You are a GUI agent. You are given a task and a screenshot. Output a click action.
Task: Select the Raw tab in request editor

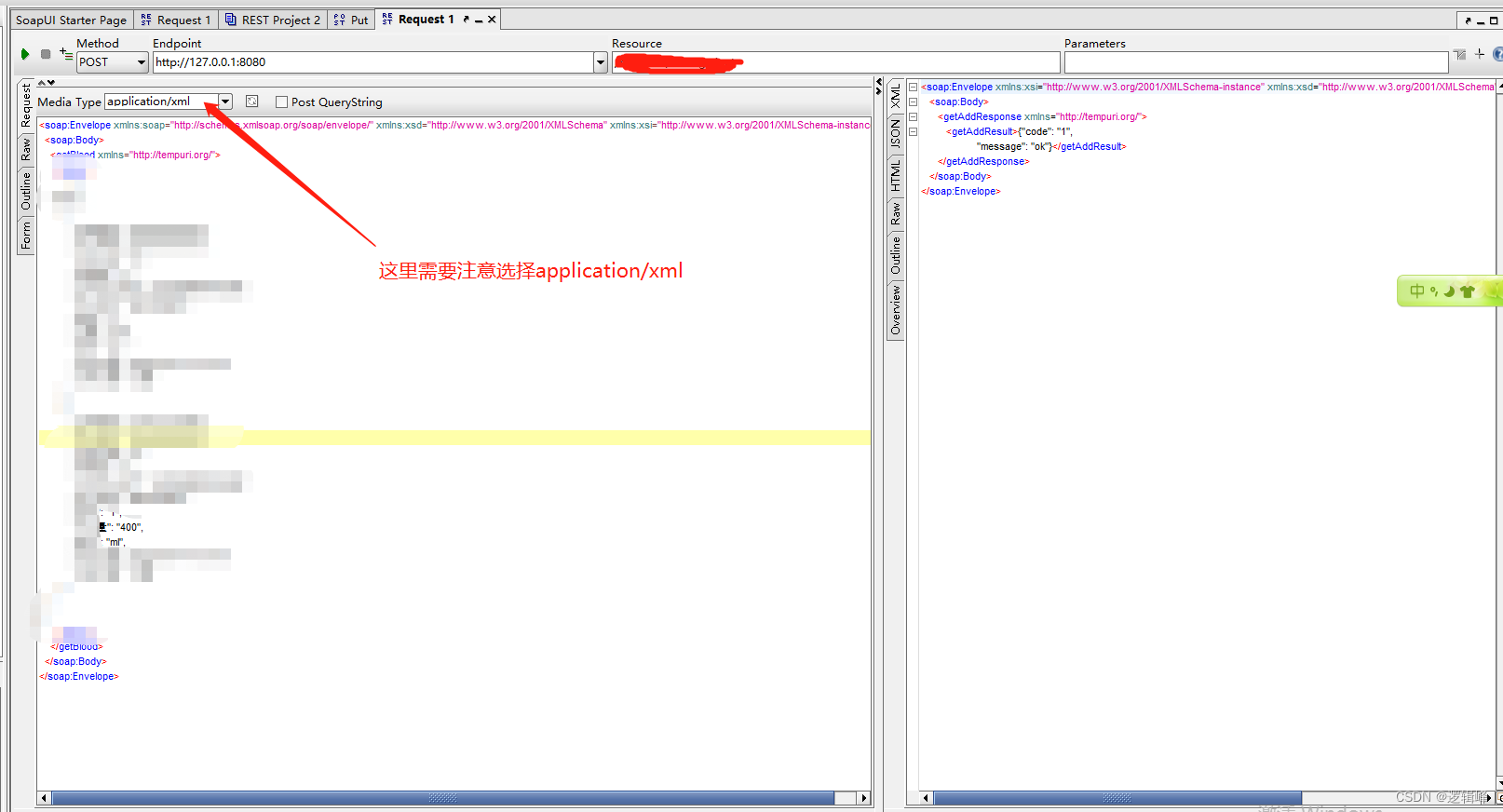coord(26,149)
